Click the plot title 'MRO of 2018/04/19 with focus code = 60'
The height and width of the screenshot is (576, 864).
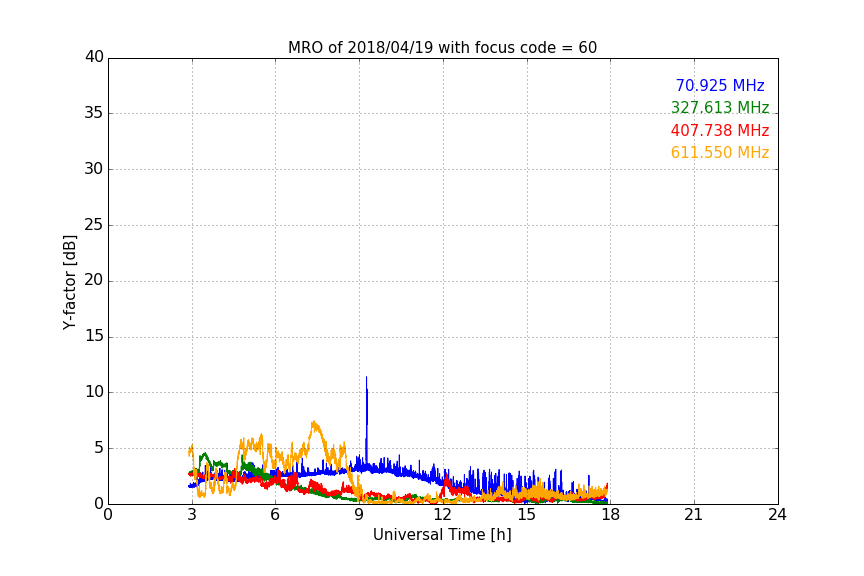[x=442, y=48]
